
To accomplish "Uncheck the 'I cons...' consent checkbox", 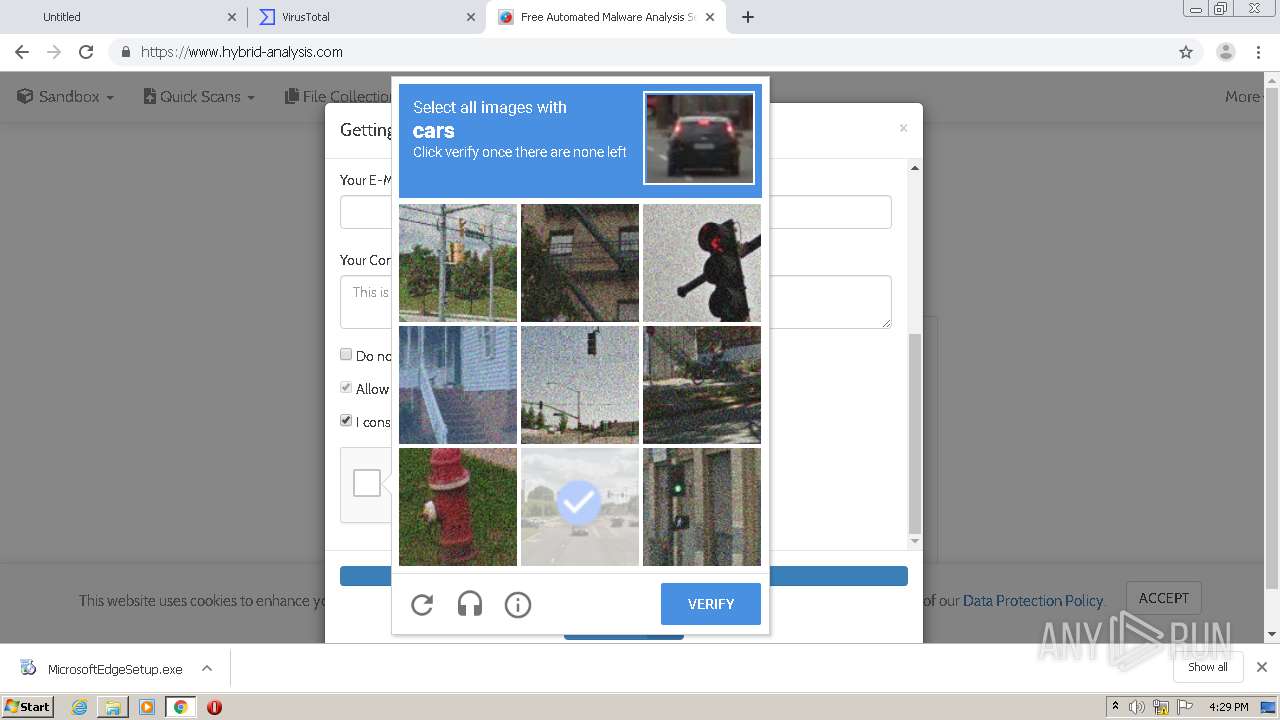I will (346, 420).
